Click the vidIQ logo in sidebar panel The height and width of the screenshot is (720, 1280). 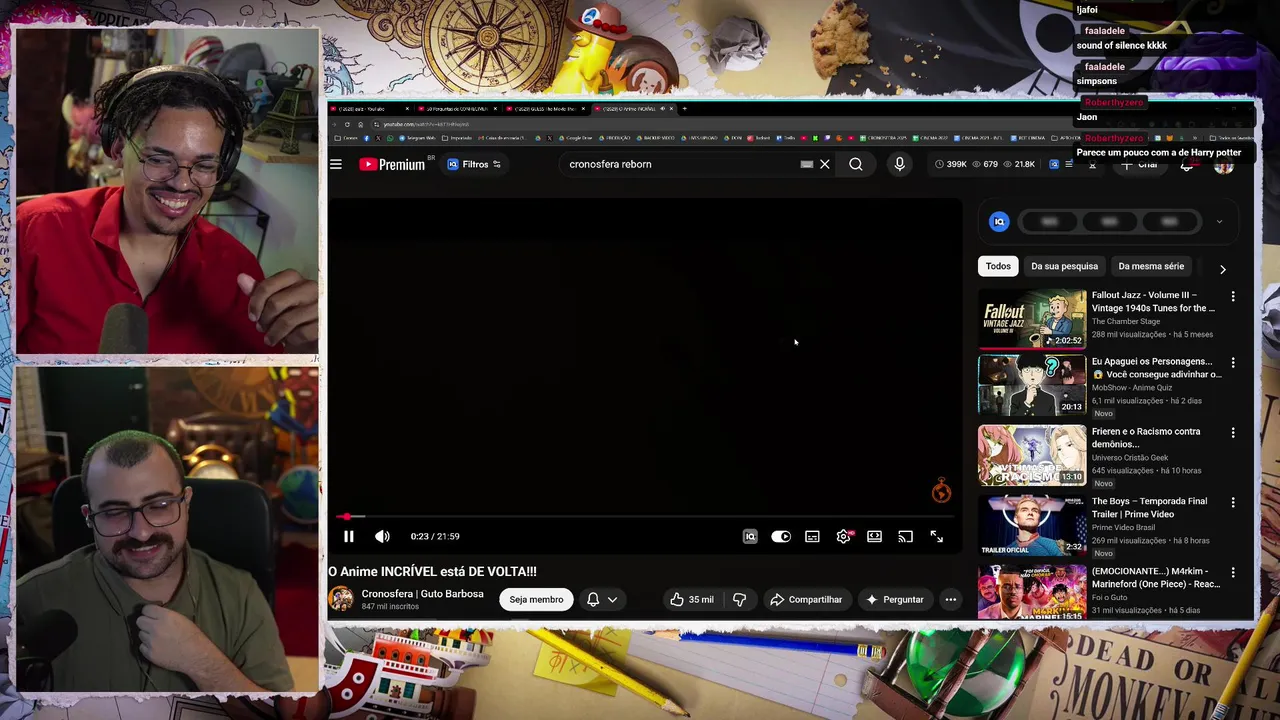(999, 222)
